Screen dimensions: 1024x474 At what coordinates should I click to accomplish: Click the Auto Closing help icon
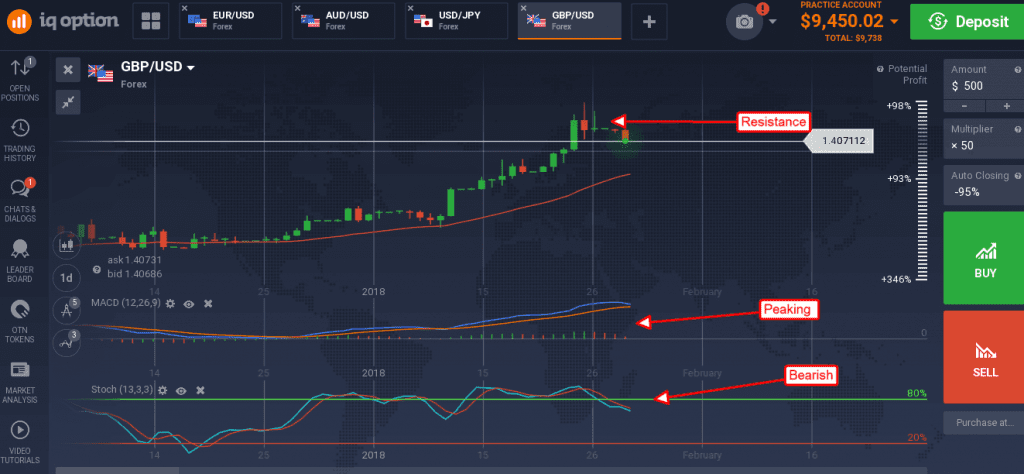(x=1017, y=176)
